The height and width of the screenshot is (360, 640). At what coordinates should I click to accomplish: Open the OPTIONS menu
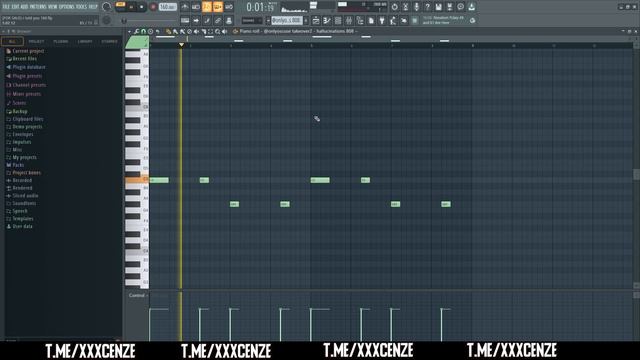[67, 7]
